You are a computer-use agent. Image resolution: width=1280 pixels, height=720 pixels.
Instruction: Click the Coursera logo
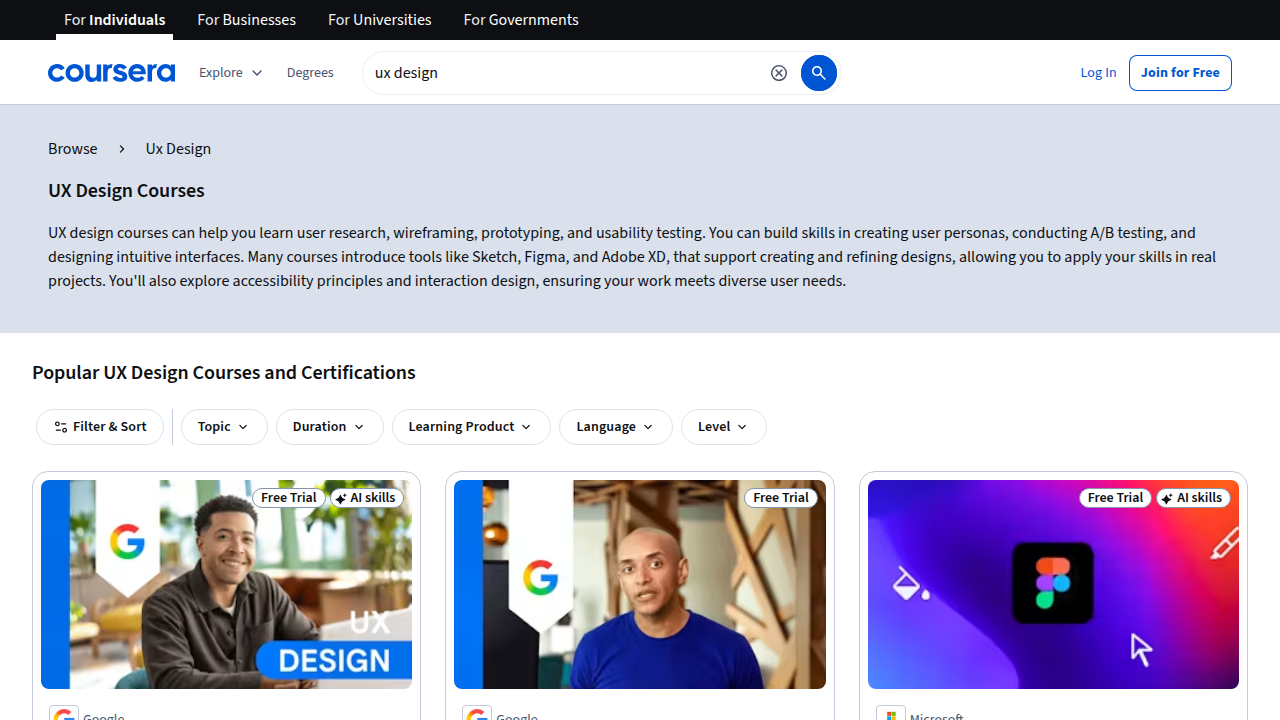click(x=111, y=73)
